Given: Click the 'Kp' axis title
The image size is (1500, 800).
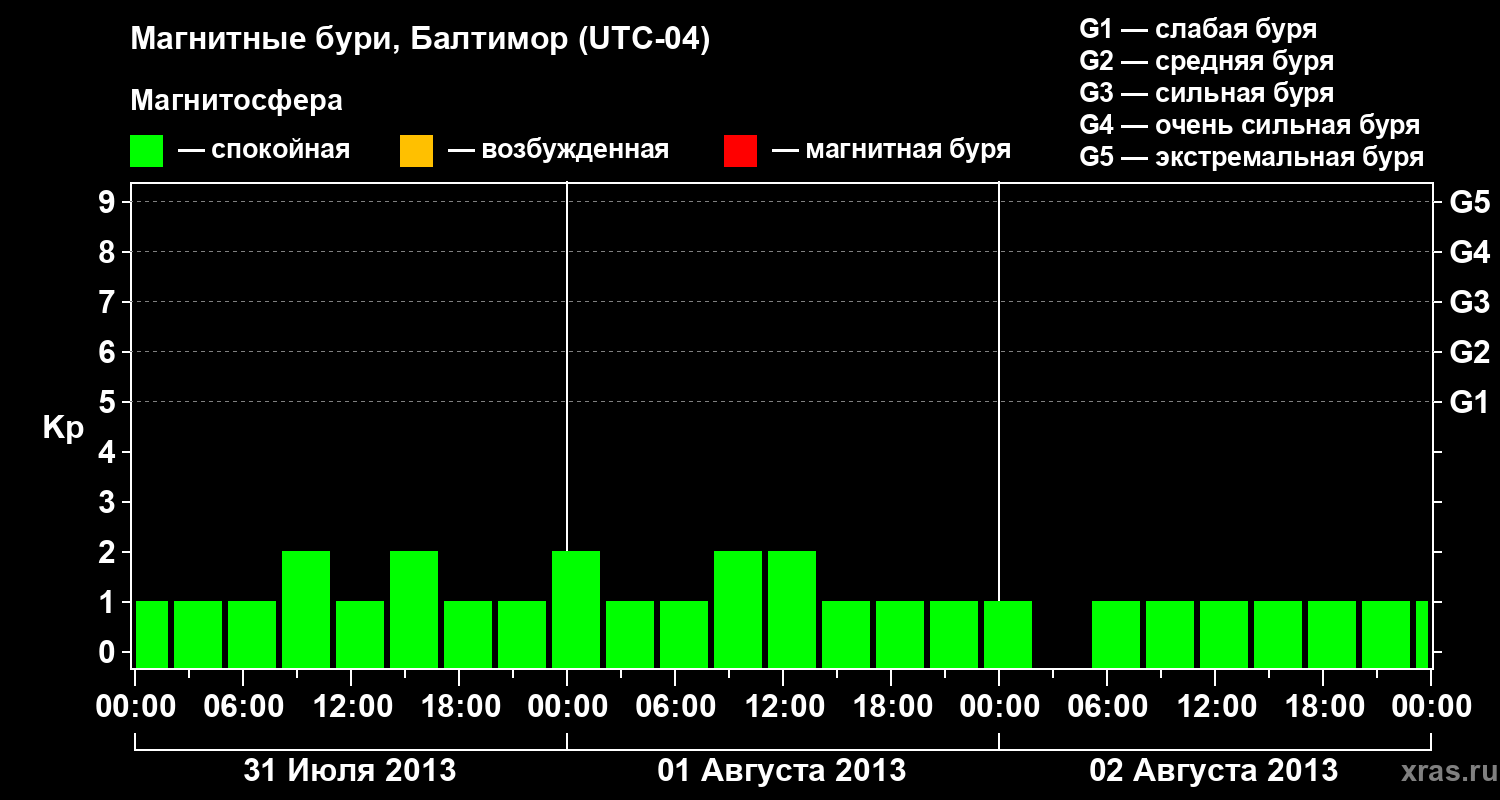Looking at the screenshot, I should tap(63, 428).
